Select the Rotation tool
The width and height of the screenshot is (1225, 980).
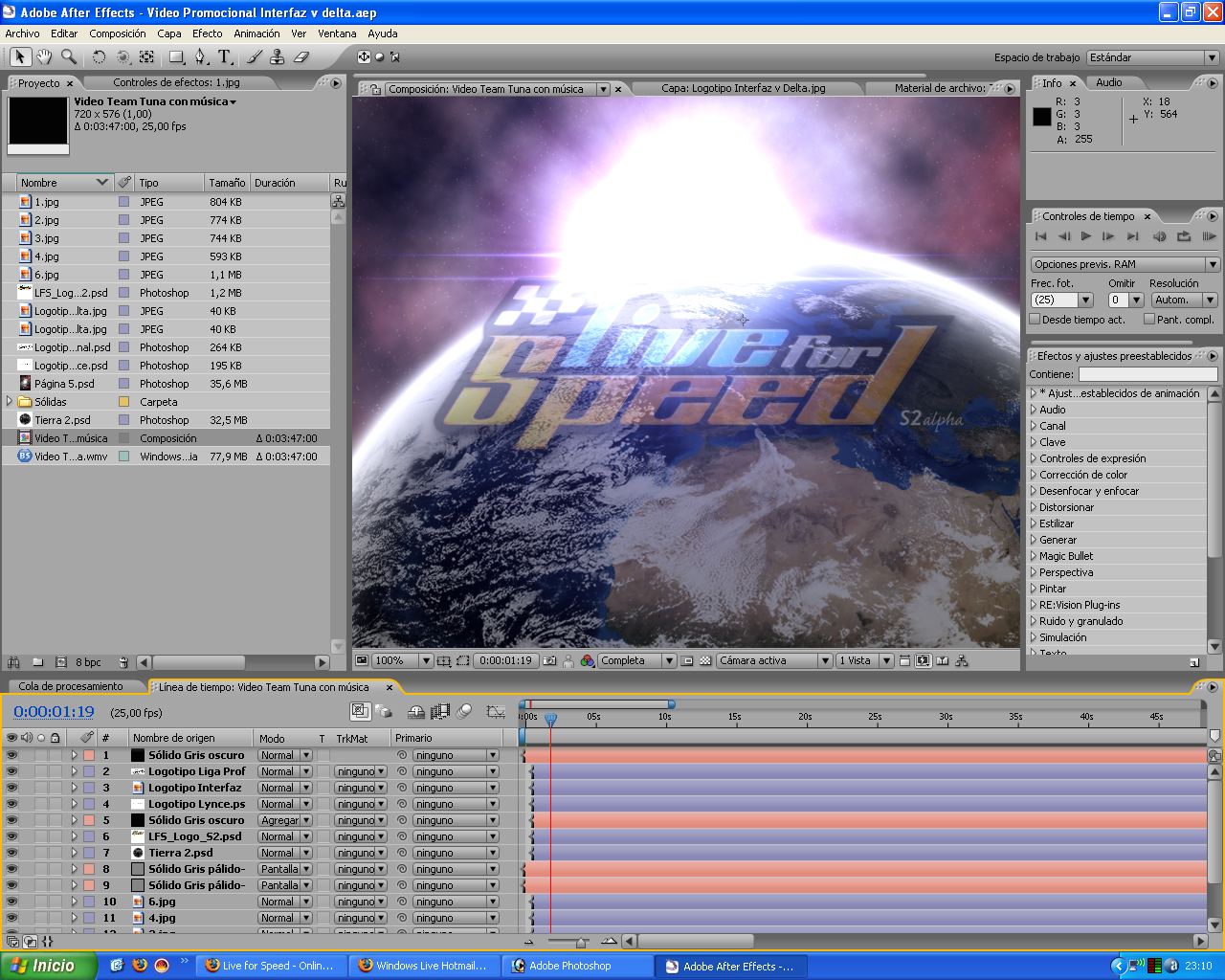[x=99, y=57]
